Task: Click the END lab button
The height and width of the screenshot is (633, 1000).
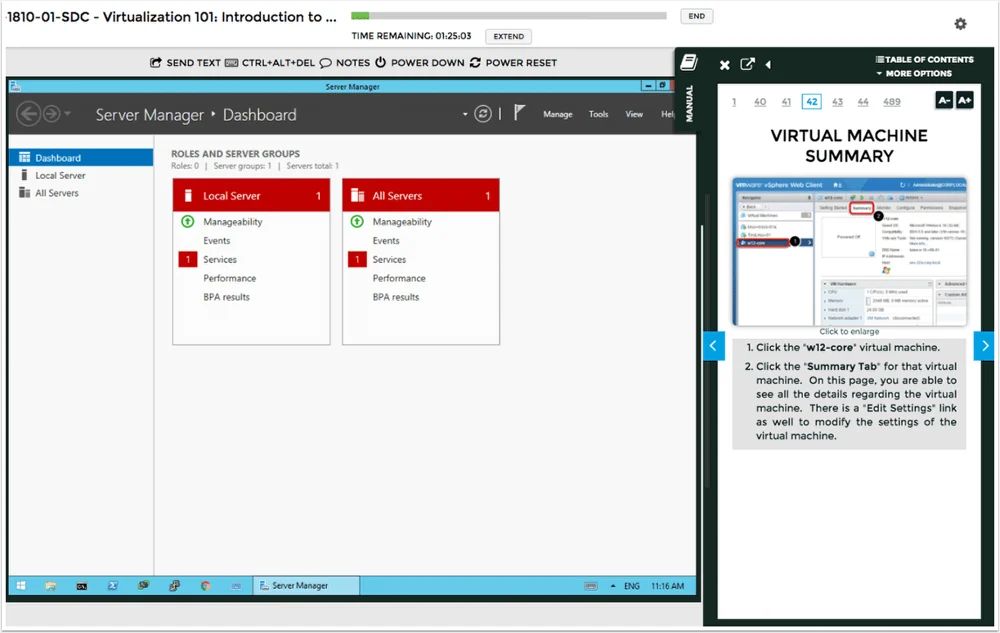Action: (696, 16)
